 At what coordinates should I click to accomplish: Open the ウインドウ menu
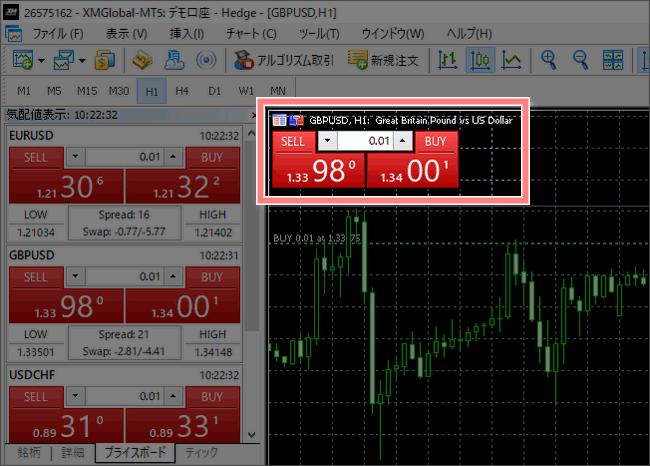pos(393,34)
